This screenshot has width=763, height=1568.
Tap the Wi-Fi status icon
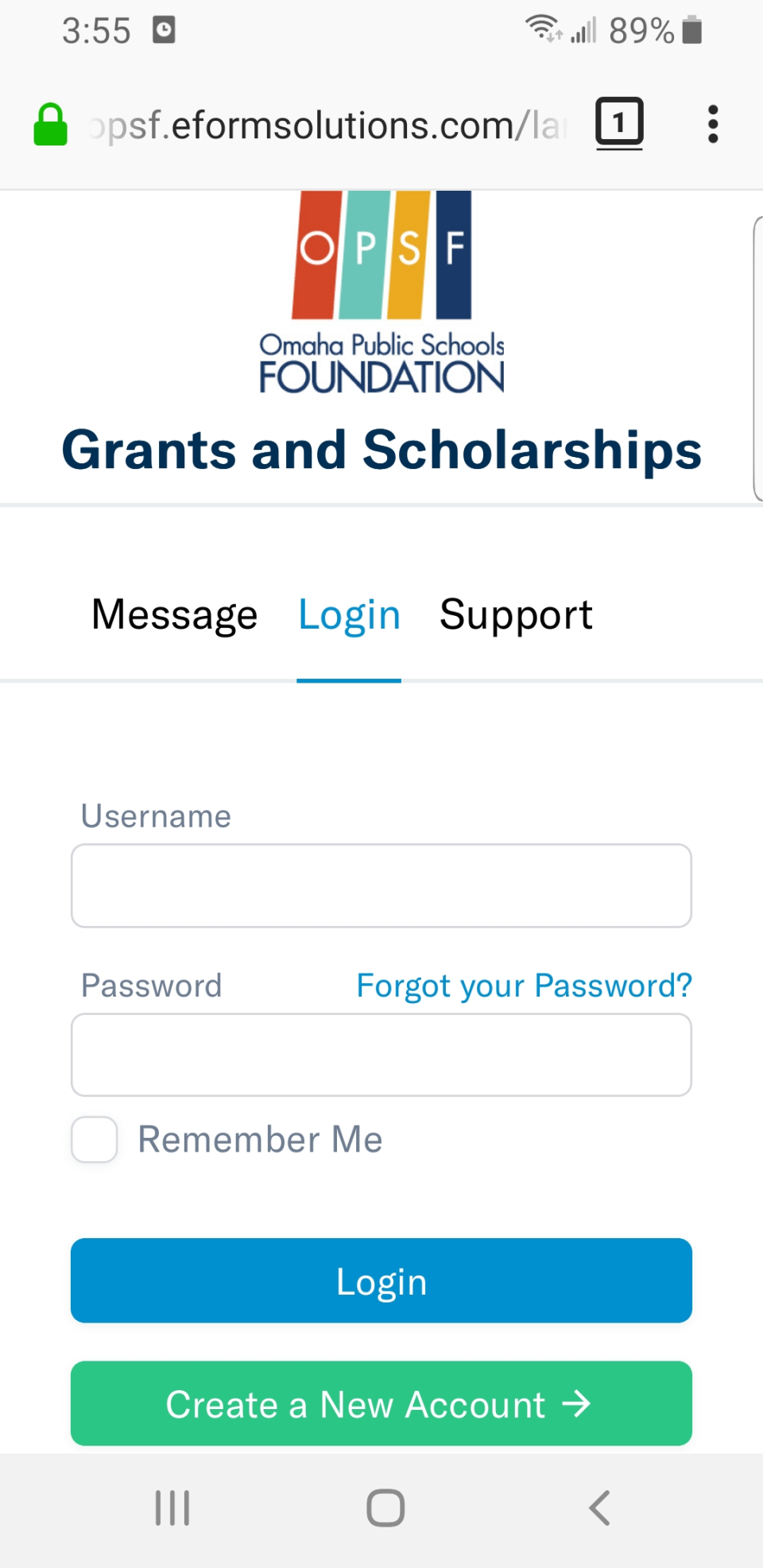(543, 29)
